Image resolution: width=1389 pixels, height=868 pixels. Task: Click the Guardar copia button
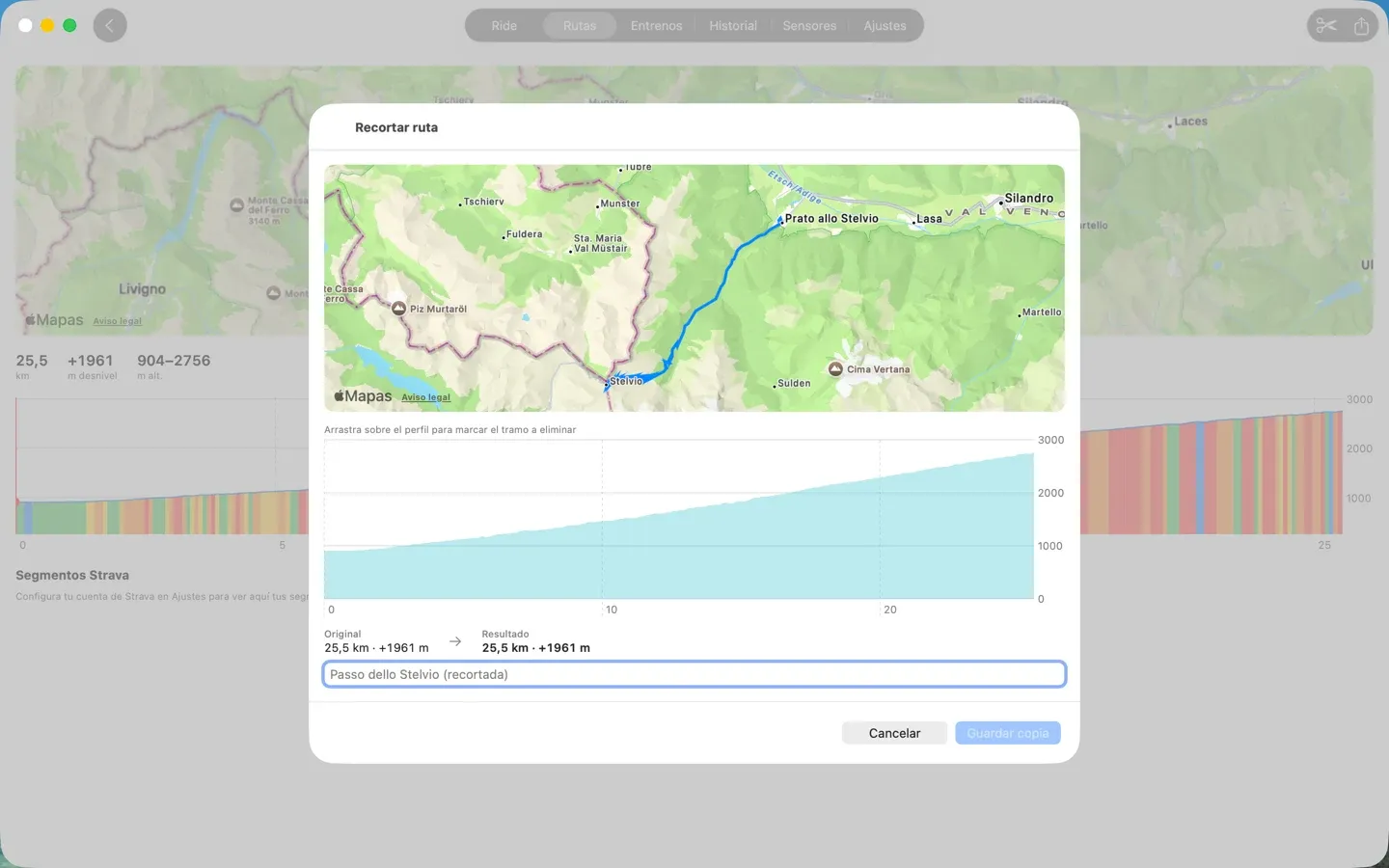tap(1008, 733)
